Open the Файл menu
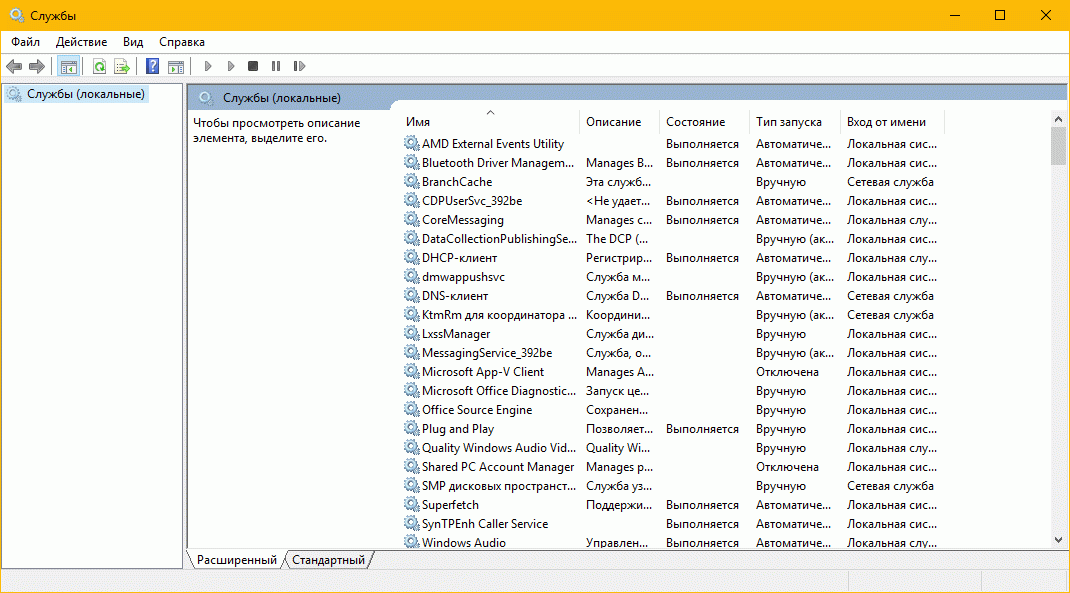Screen dimensions: 1070x593 (x=26, y=42)
